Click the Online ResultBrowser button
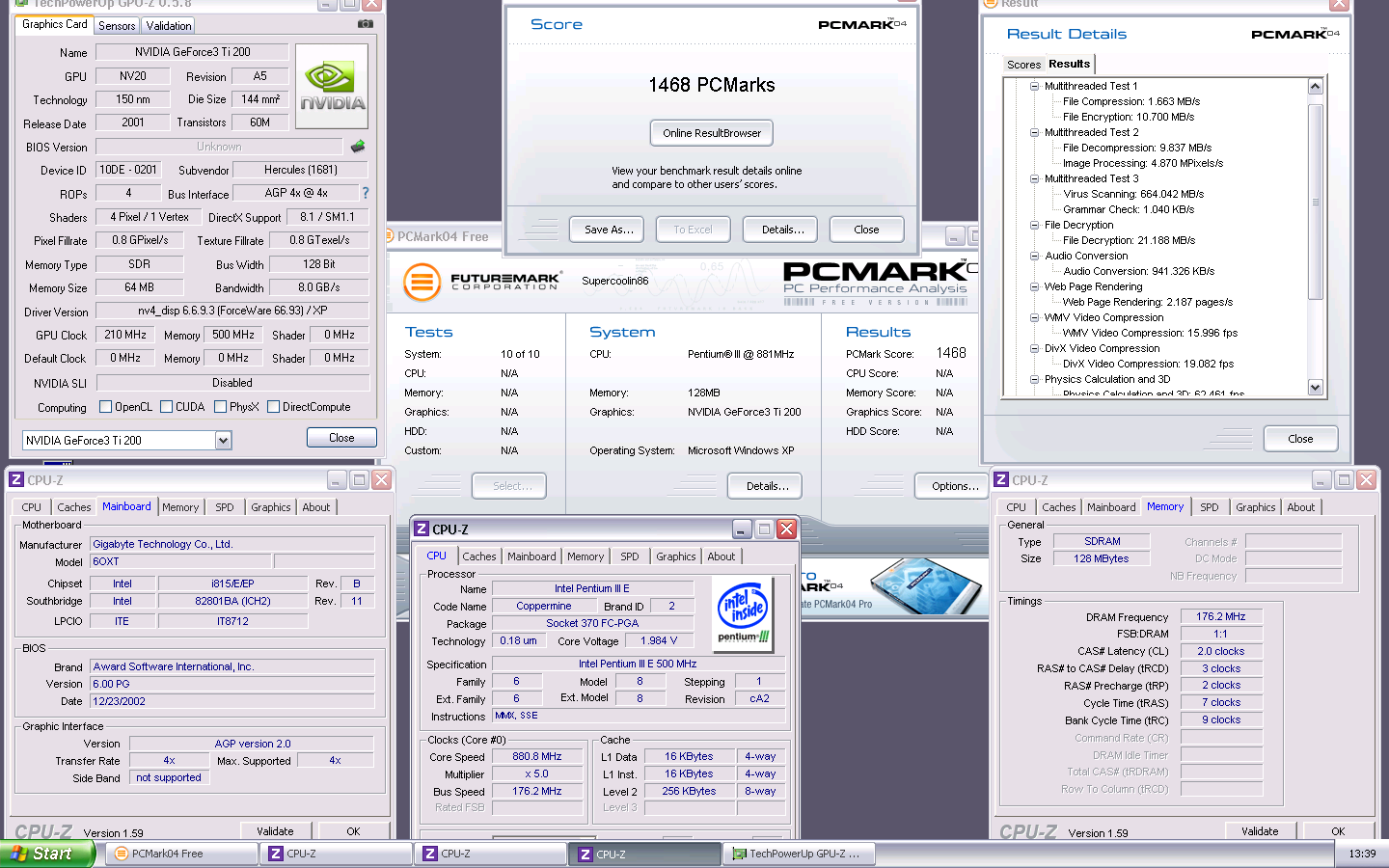The height and width of the screenshot is (868, 1389). coord(712,133)
